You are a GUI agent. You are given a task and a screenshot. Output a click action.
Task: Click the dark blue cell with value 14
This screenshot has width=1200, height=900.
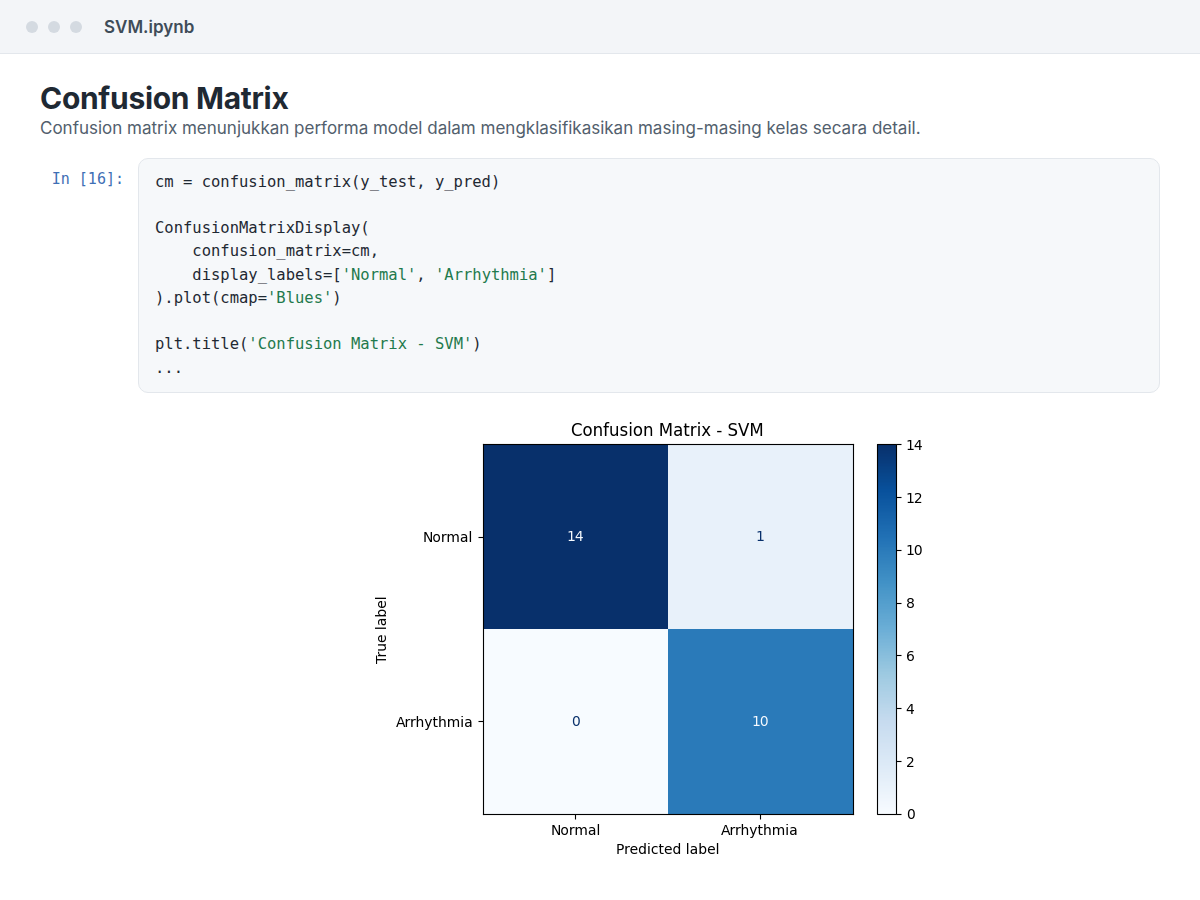coord(575,536)
